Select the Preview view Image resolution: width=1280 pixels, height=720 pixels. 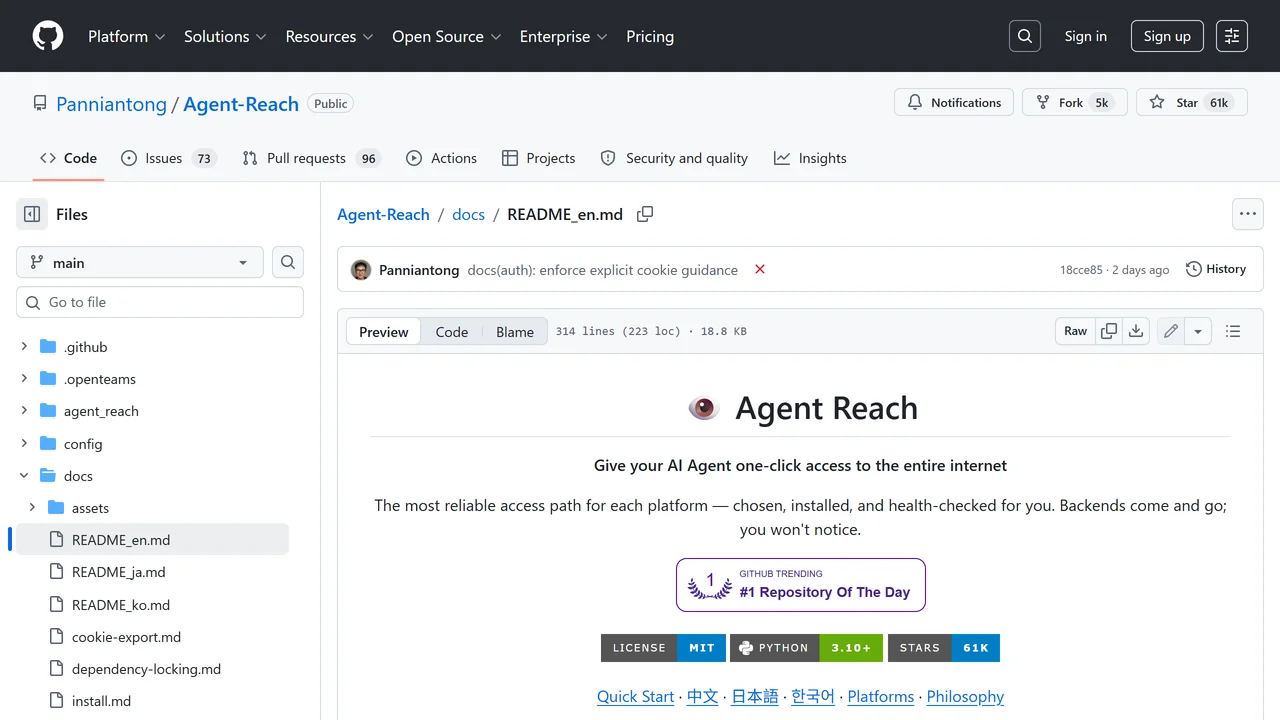point(384,332)
